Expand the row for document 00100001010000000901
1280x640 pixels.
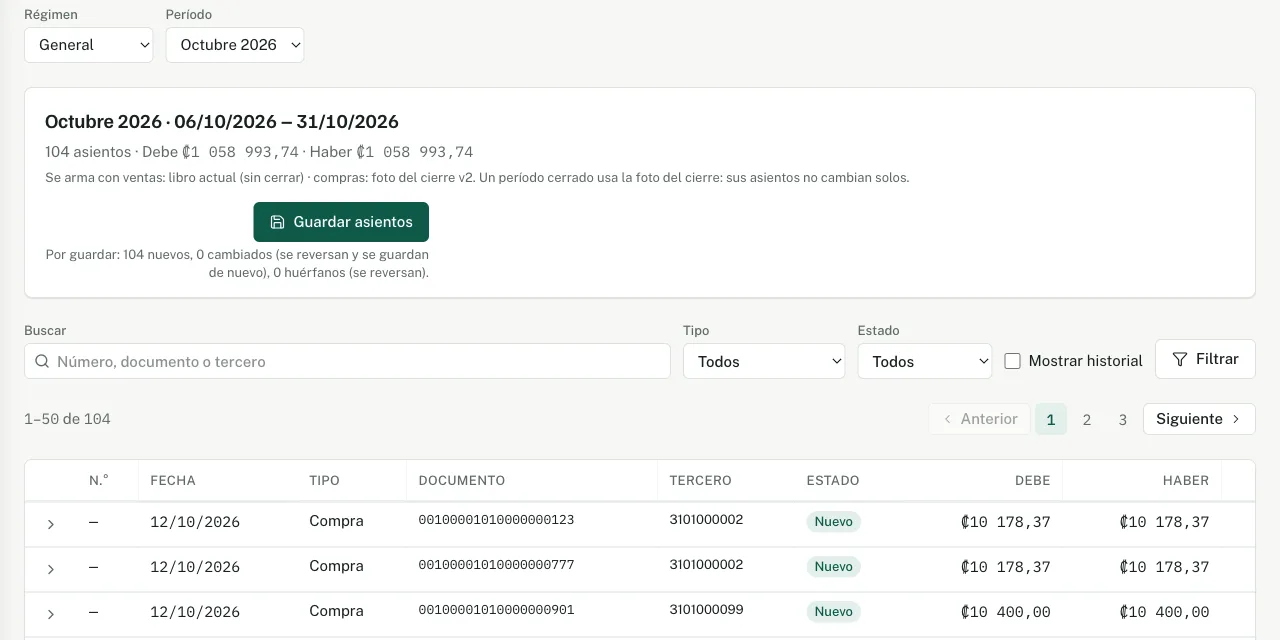tap(51, 614)
